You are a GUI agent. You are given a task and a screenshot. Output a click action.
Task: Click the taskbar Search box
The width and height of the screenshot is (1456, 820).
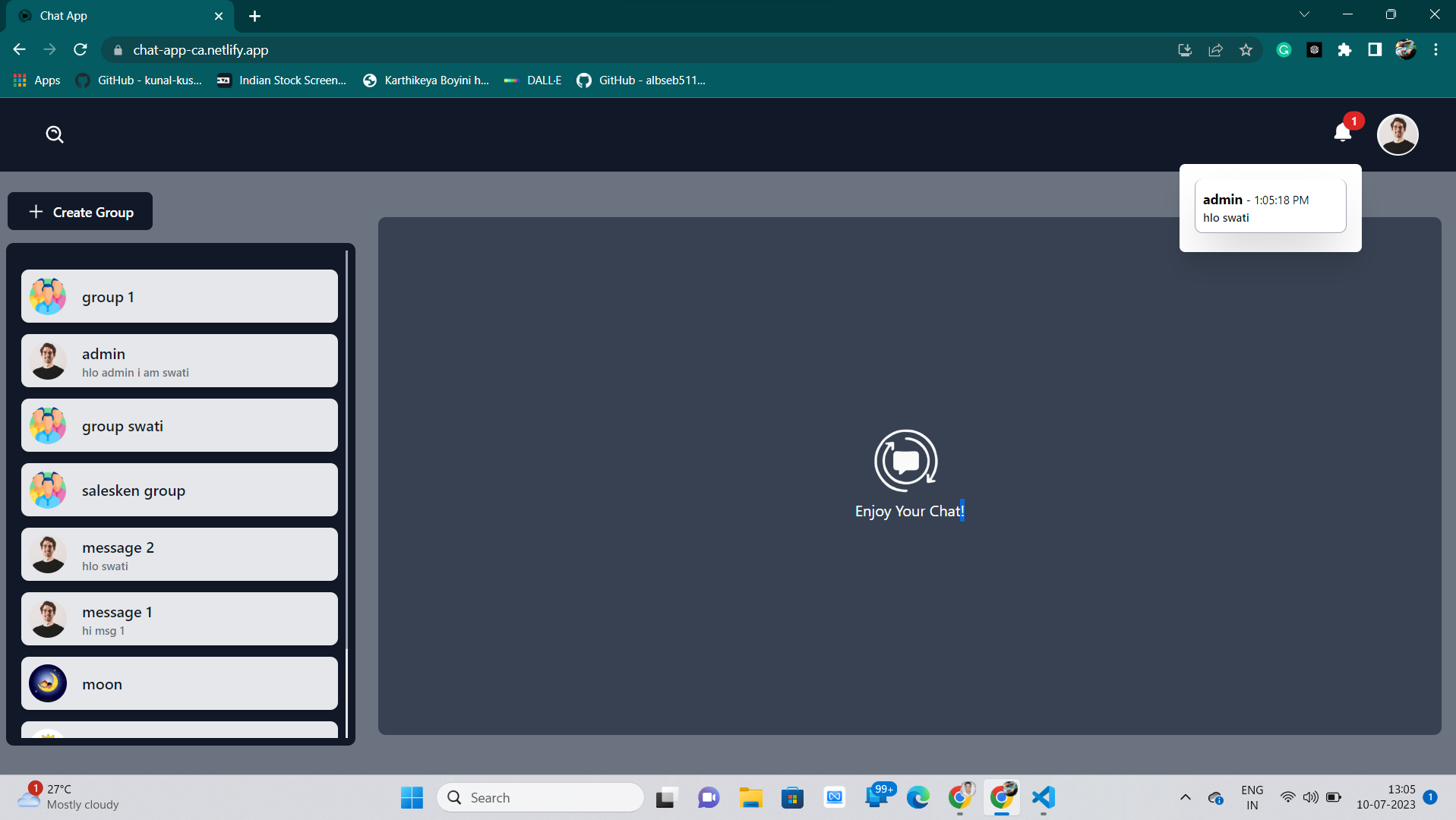pos(540,797)
